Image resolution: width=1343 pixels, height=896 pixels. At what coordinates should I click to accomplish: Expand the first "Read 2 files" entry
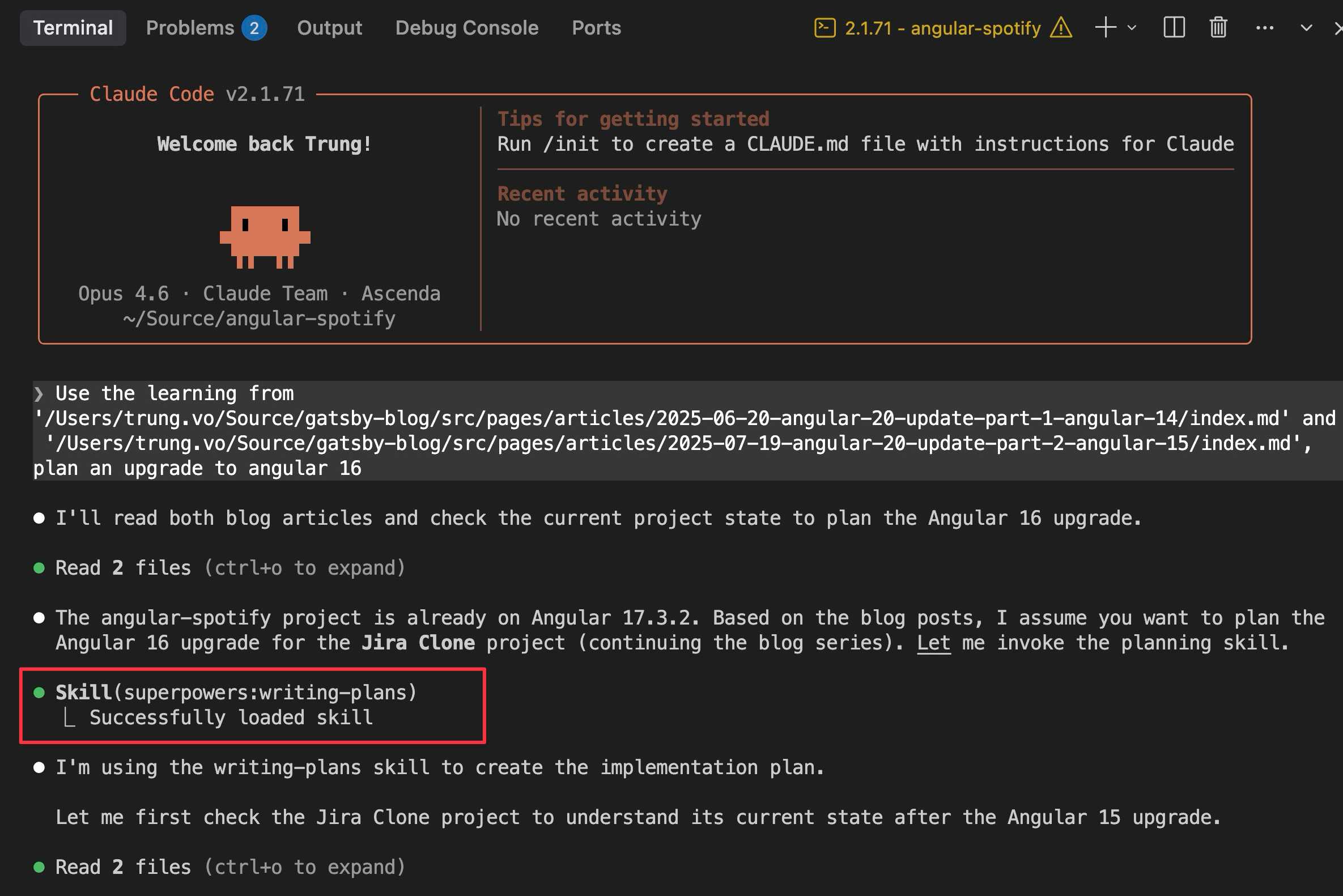(230, 568)
